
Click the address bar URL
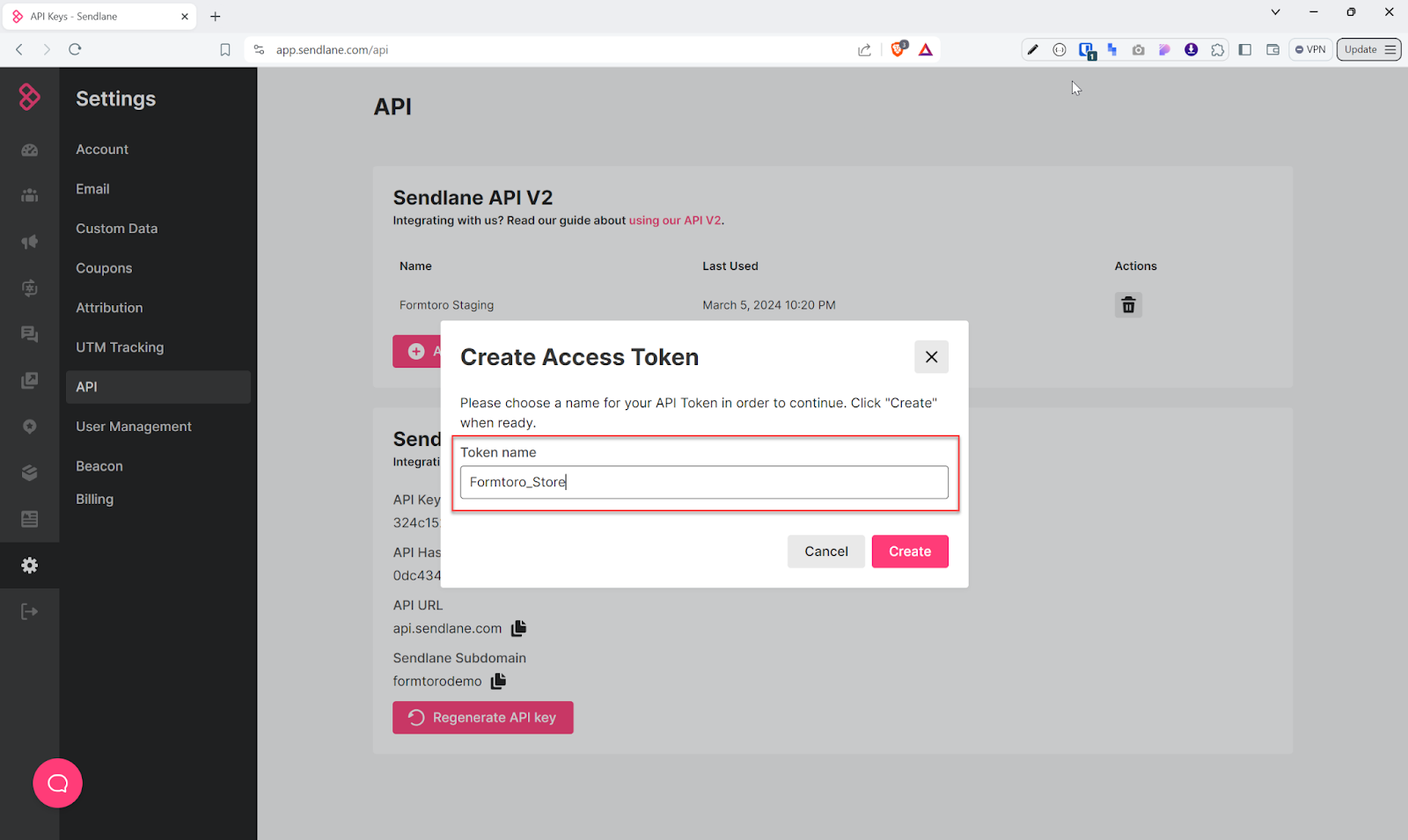[x=332, y=50]
